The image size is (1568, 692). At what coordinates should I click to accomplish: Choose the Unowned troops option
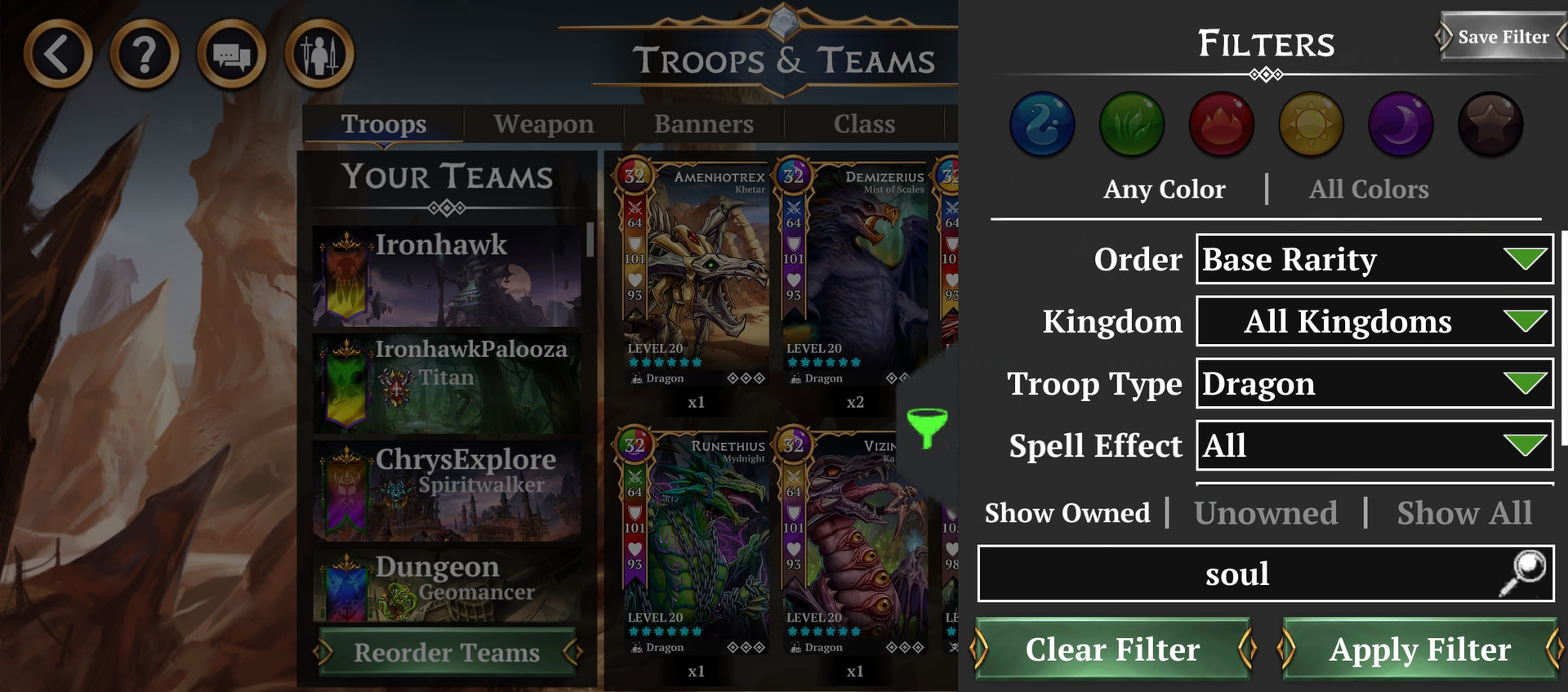tap(1266, 513)
